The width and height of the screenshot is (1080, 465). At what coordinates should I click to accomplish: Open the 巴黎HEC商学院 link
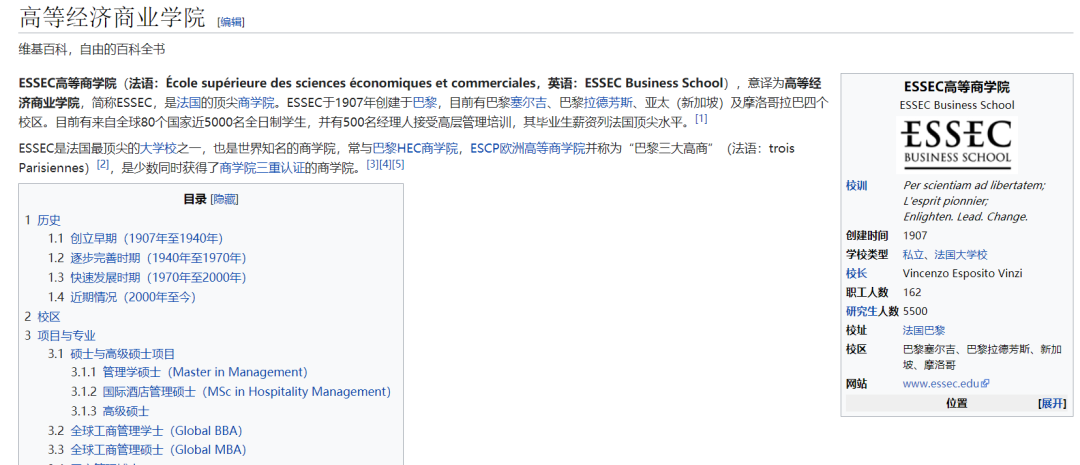pyautogui.click(x=415, y=148)
